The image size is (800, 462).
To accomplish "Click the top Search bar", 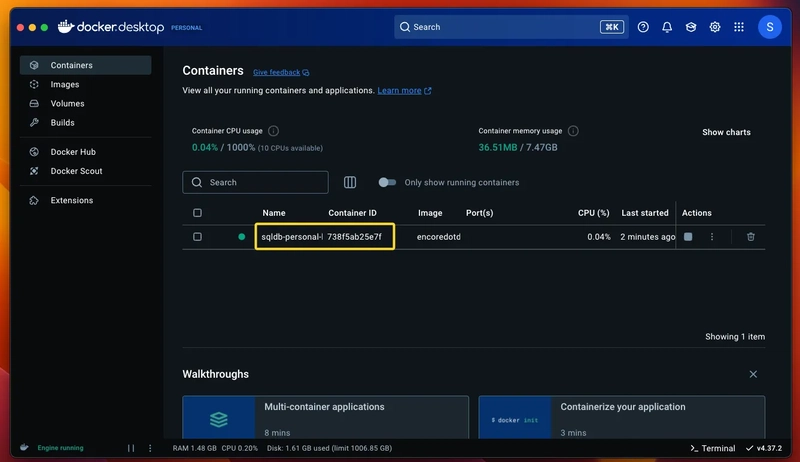I will click(x=511, y=27).
